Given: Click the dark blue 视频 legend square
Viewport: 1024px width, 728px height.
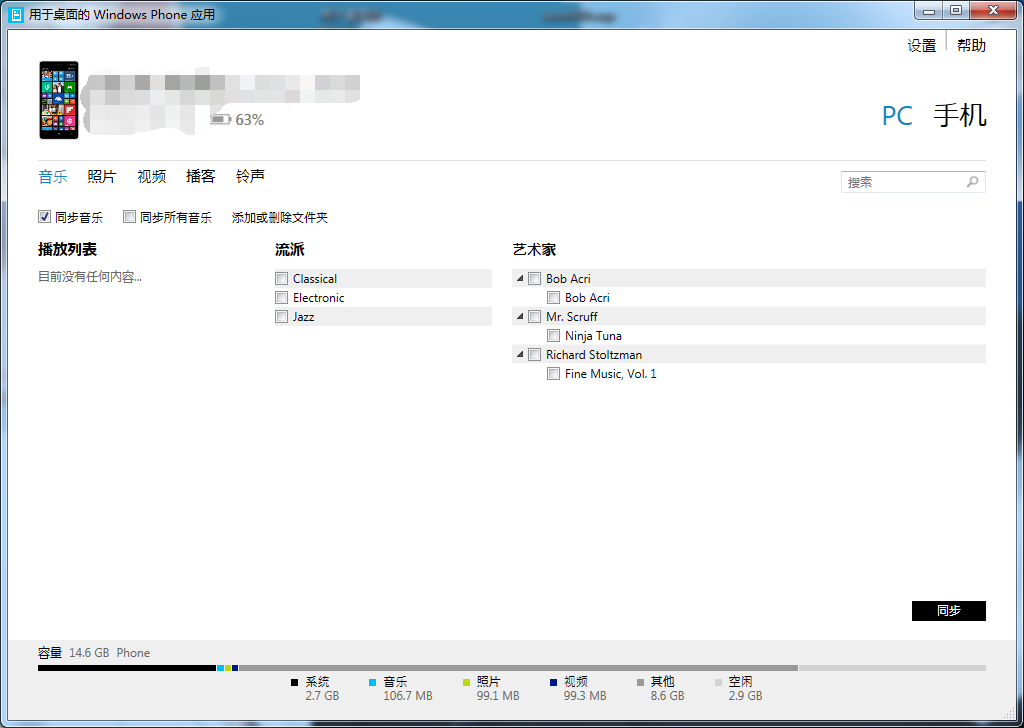Looking at the screenshot, I should tap(553, 682).
